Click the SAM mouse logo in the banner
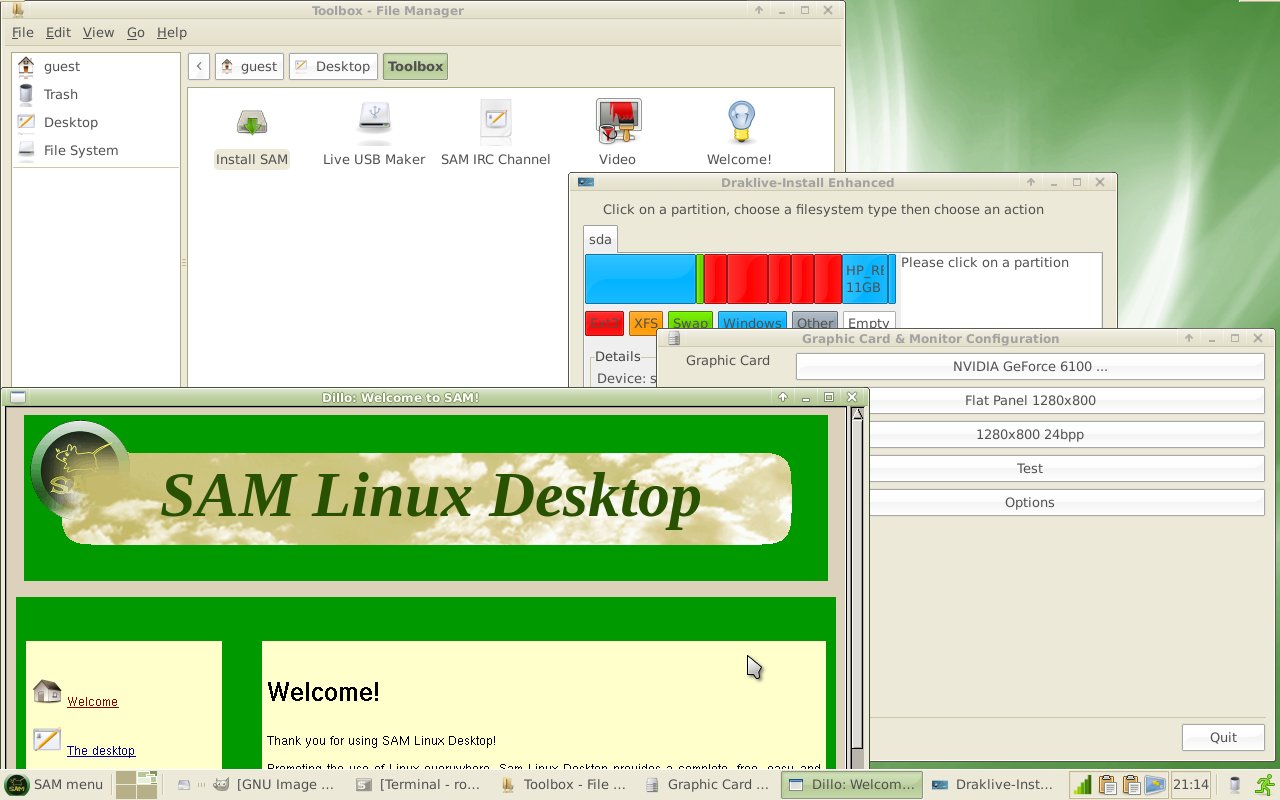This screenshot has height=800, width=1280. point(80,472)
